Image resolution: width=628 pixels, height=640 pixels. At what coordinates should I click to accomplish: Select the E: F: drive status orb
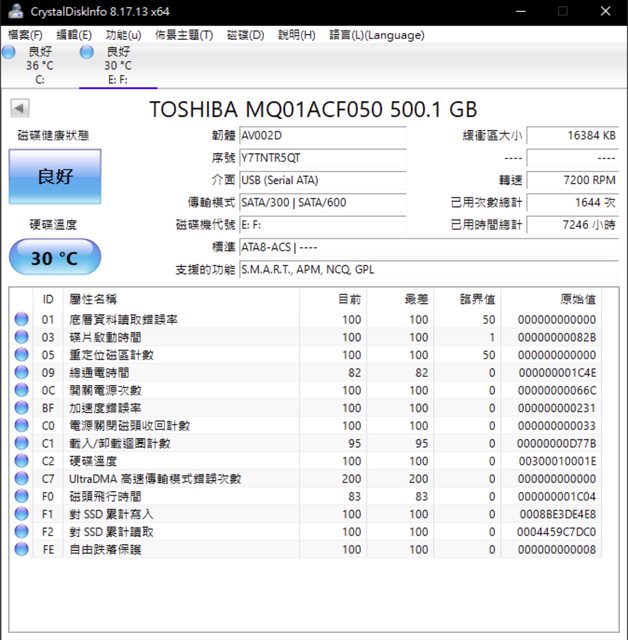point(87,52)
